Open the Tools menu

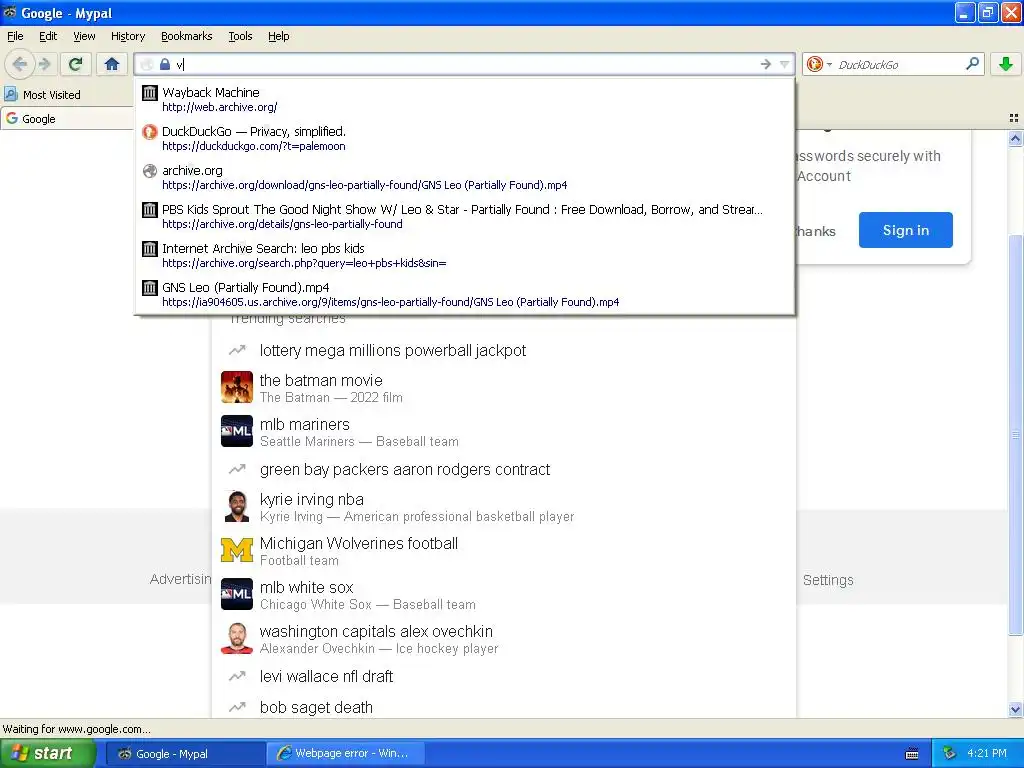[240, 36]
